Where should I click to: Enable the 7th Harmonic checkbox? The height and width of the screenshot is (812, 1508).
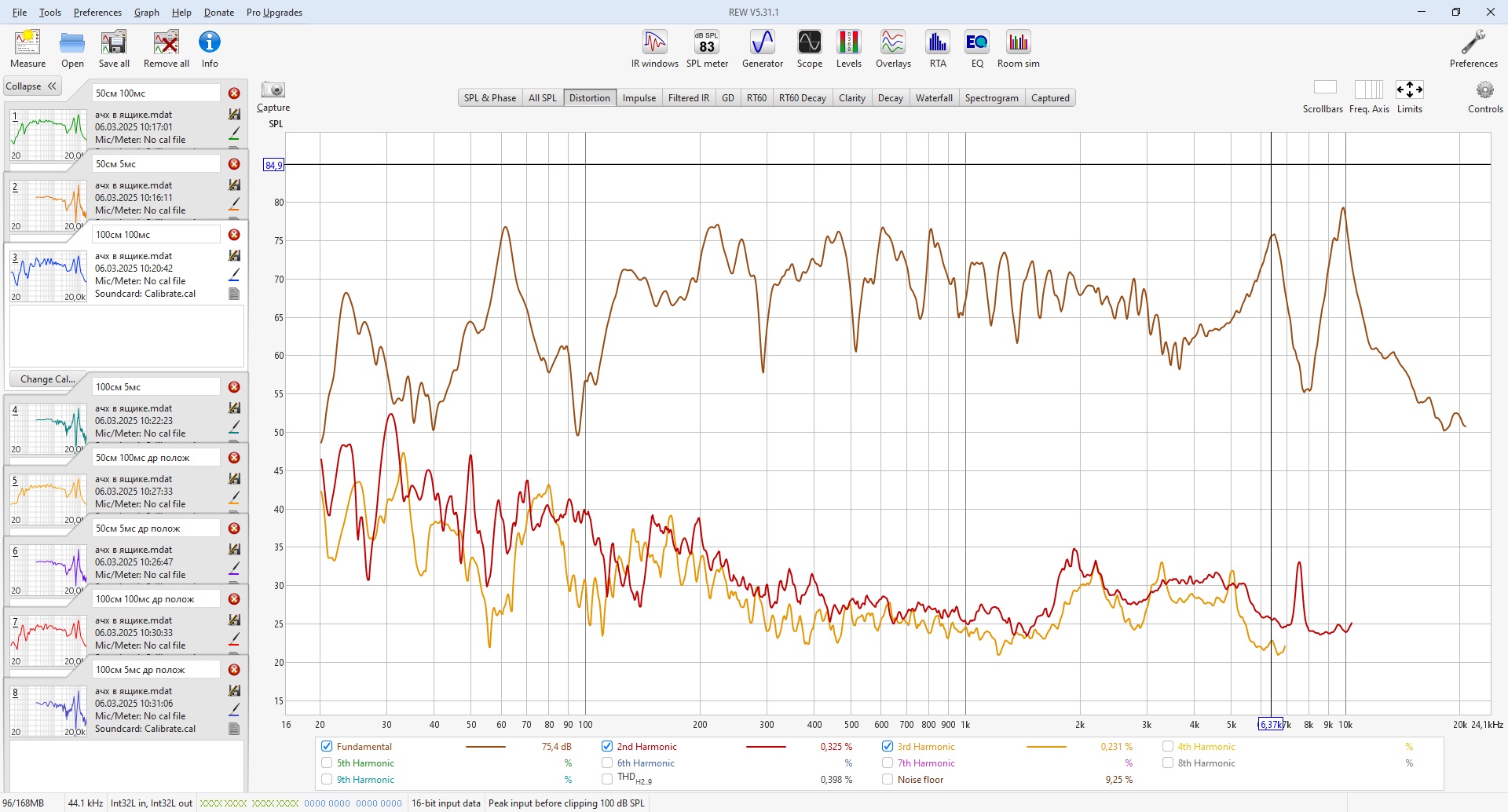coord(888,763)
